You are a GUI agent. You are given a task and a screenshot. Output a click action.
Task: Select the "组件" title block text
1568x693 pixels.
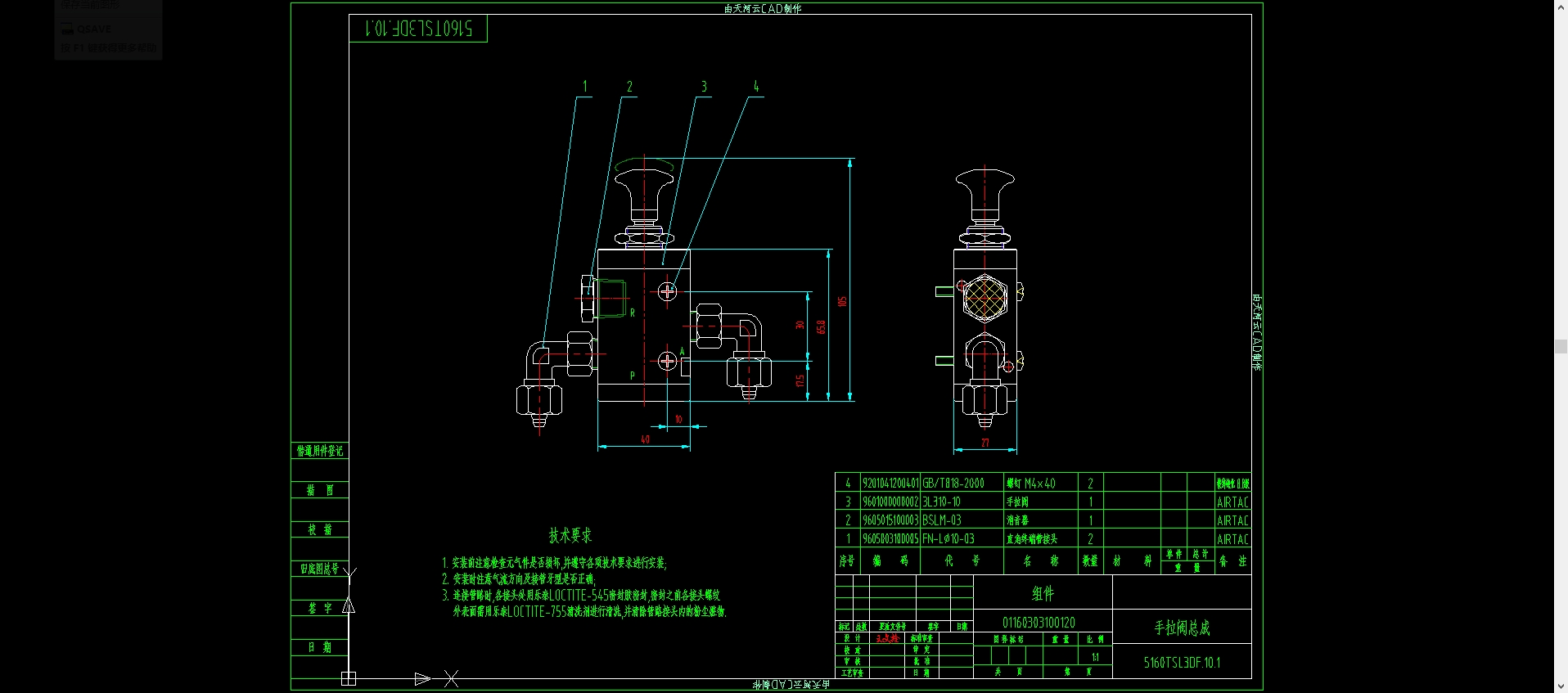click(x=1043, y=594)
